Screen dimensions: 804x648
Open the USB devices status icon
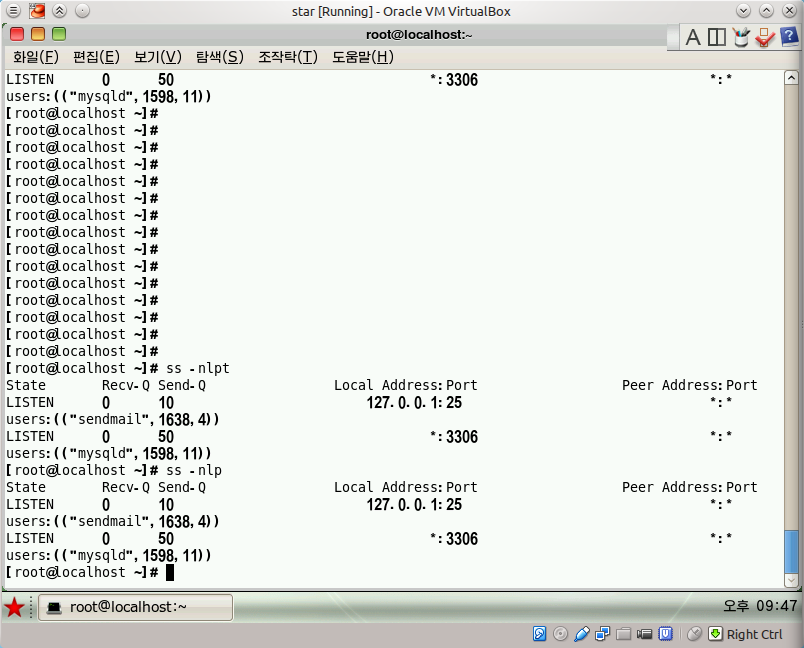coord(581,634)
